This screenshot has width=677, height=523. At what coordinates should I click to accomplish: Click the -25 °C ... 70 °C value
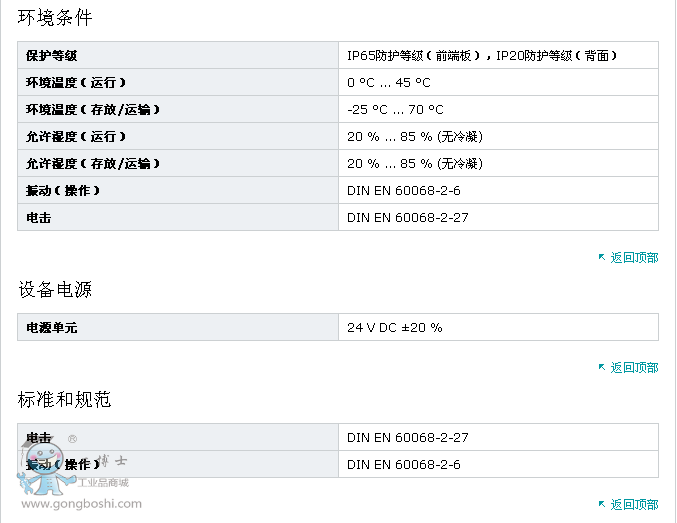point(395,110)
